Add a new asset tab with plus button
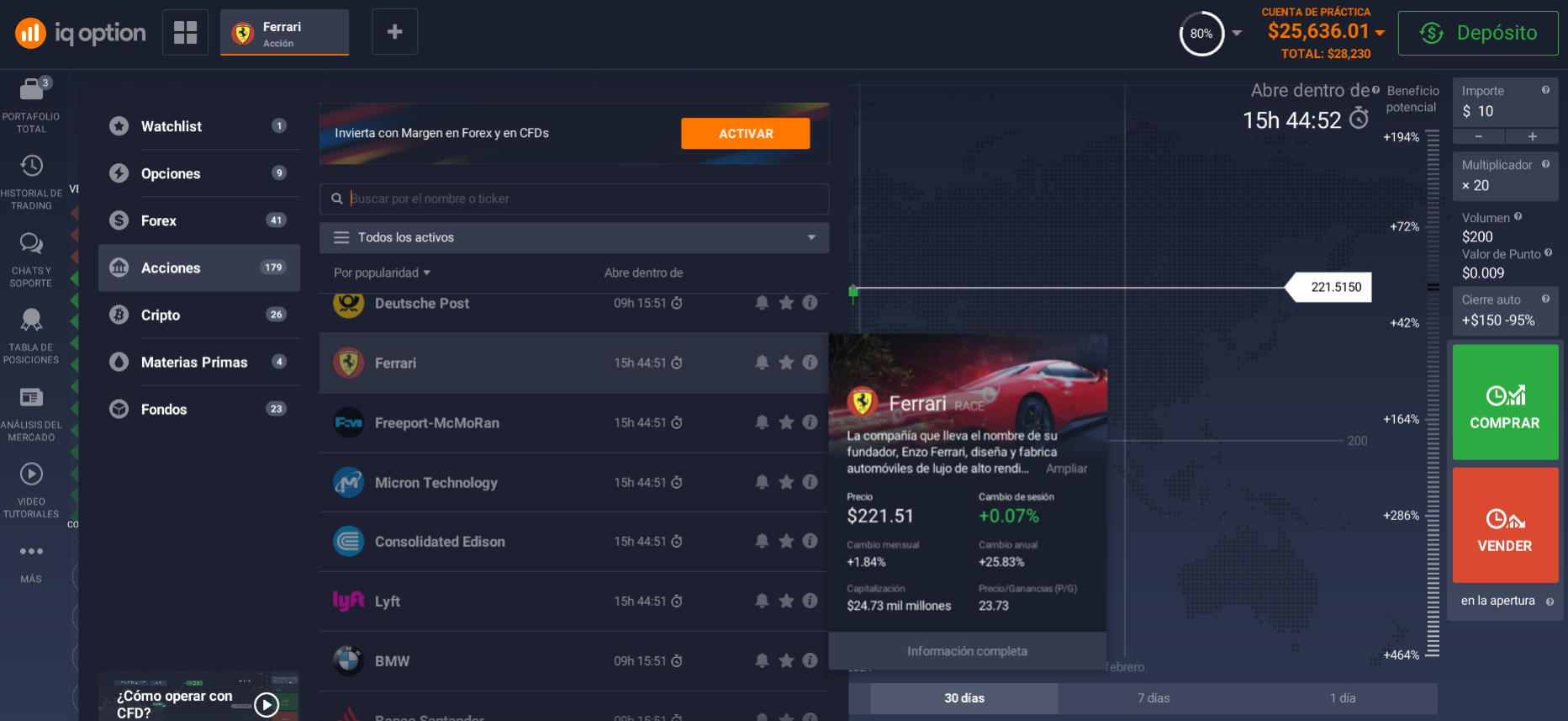The image size is (1568, 721). 394,32
